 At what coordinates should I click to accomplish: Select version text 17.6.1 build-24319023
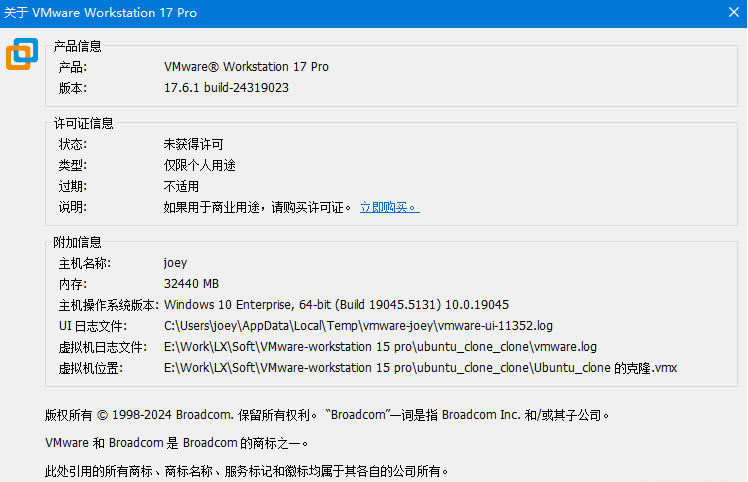click(226, 88)
